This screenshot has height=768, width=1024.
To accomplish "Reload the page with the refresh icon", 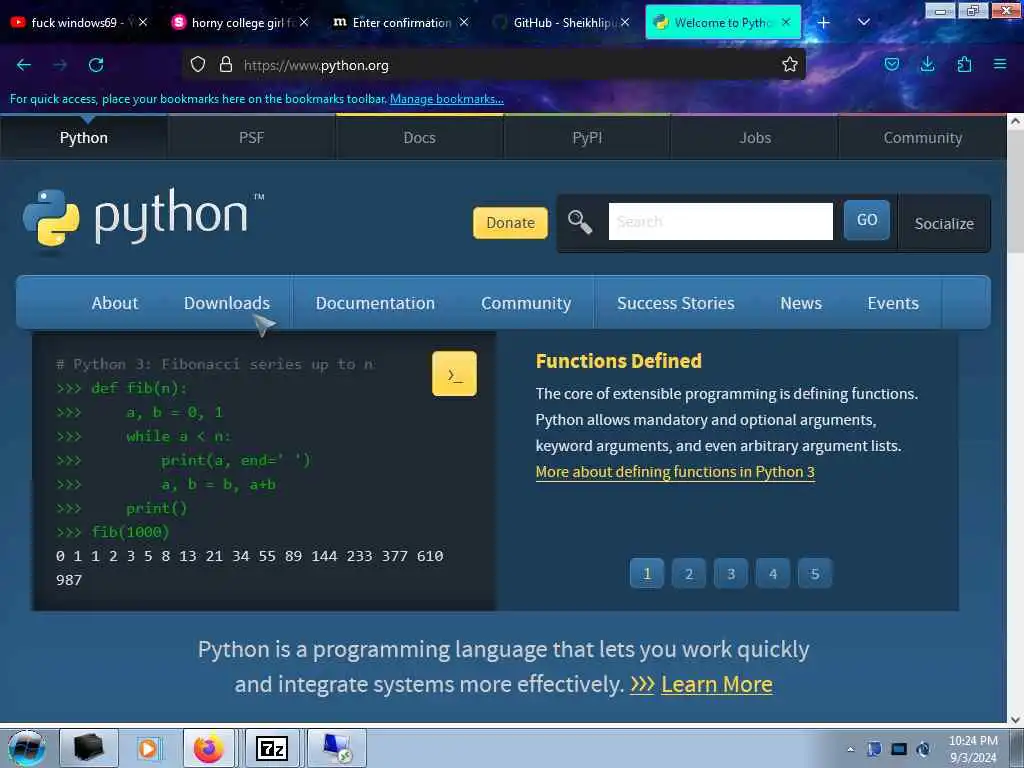I will [x=96, y=65].
